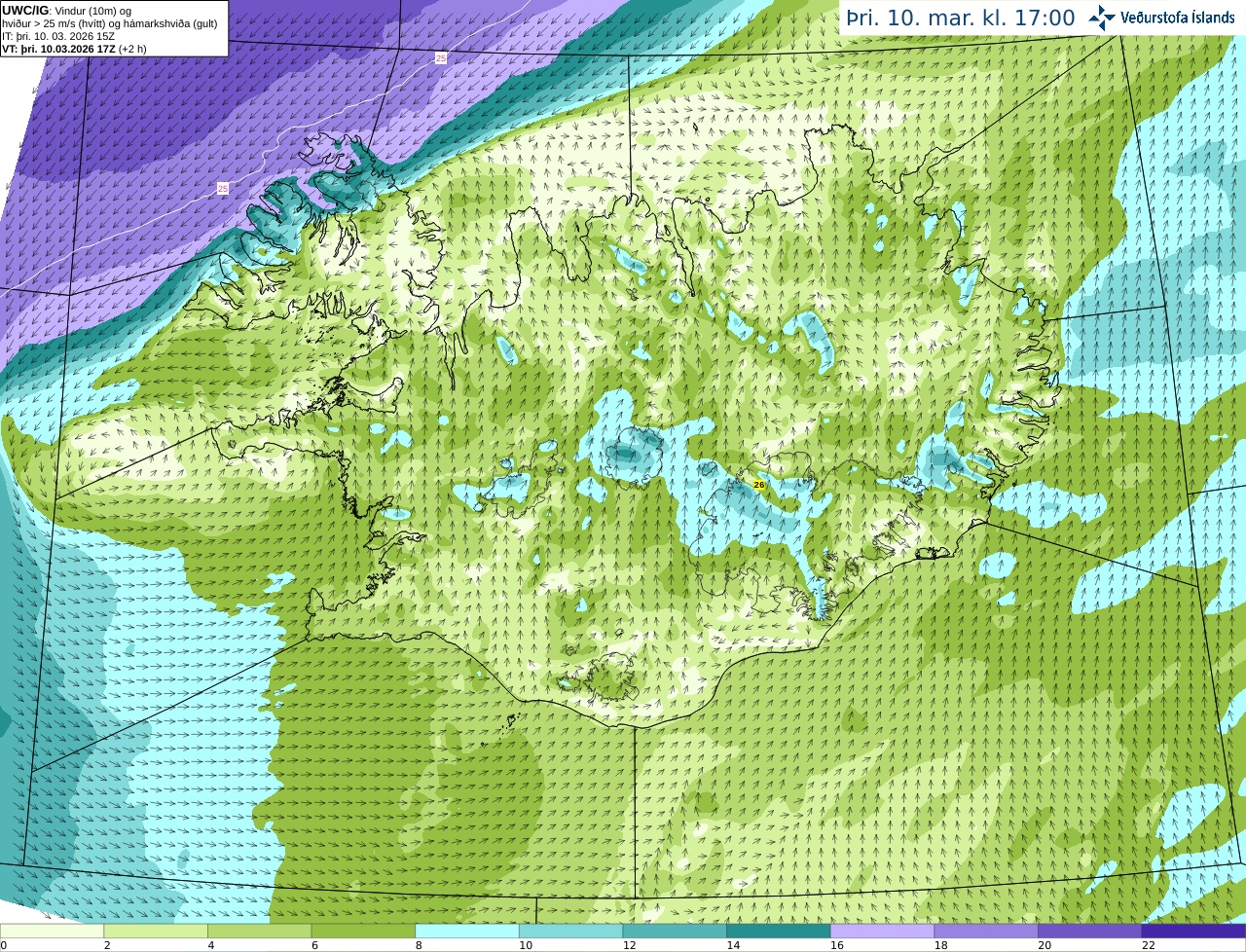Image resolution: width=1246 pixels, height=952 pixels.
Task: Click the legend value 8
Action: click(x=419, y=945)
